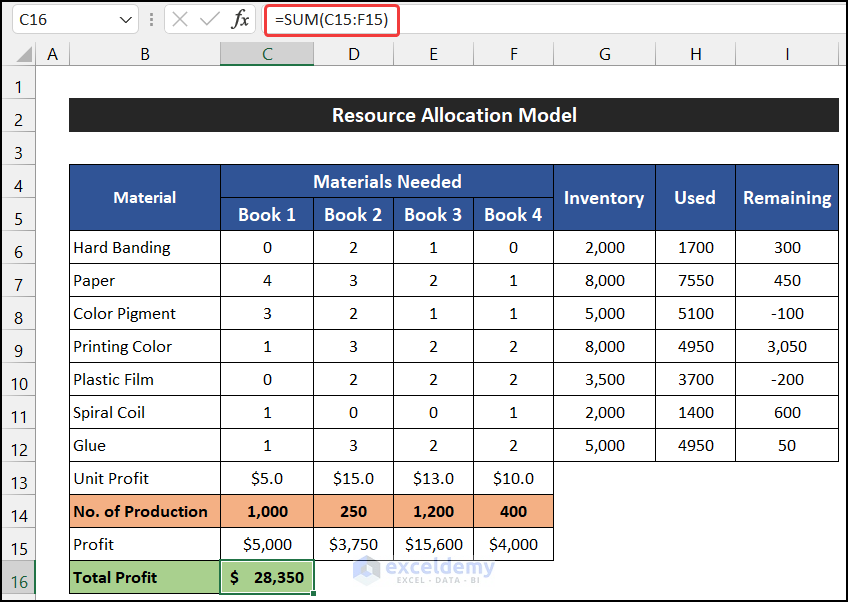Select row 8 header
This screenshot has height=602, width=848.
[18, 313]
